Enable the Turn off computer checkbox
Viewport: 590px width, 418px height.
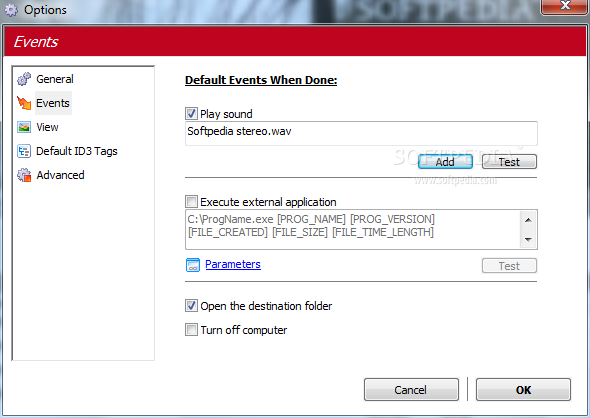pos(191,330)
